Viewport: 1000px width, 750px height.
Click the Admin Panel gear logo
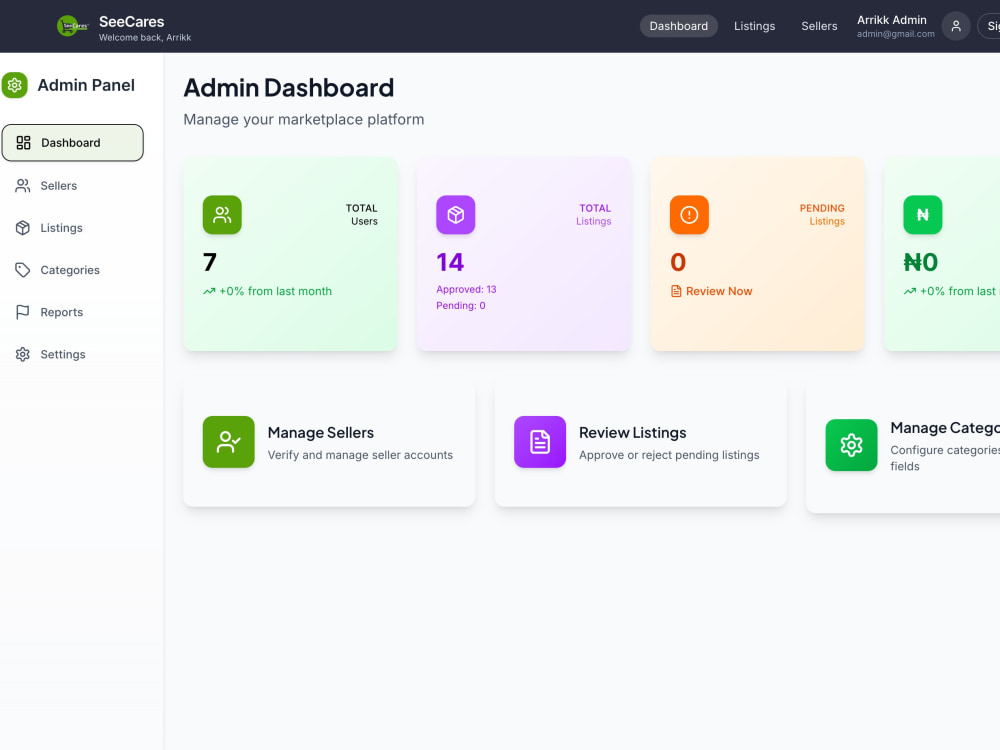(15, 85)
